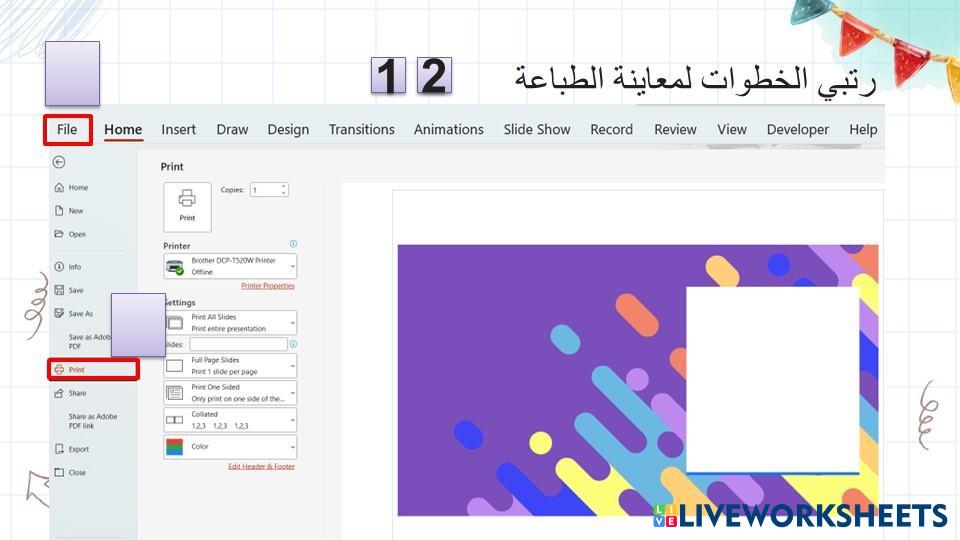Click Save in the backstage sidebar
This screenshot has height=540, width=960.
tap(75, 290)
